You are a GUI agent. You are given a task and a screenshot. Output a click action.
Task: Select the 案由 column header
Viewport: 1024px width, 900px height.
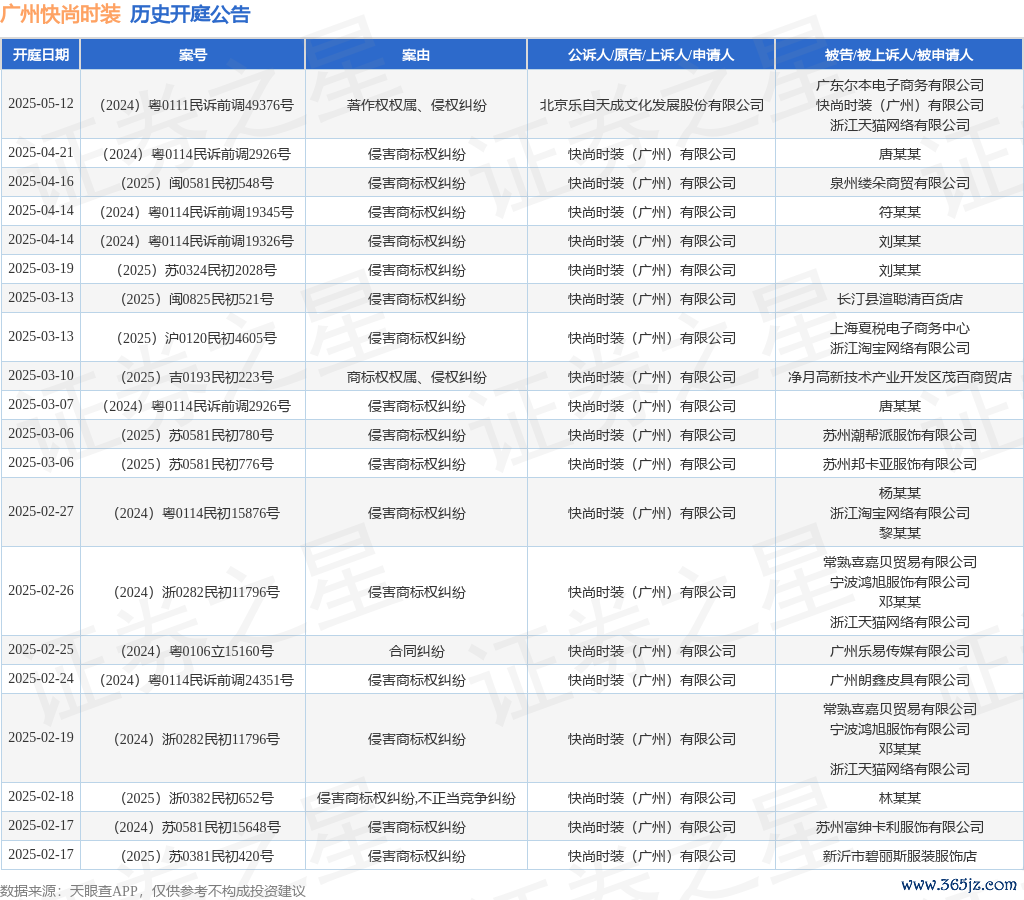coord(416,55)
